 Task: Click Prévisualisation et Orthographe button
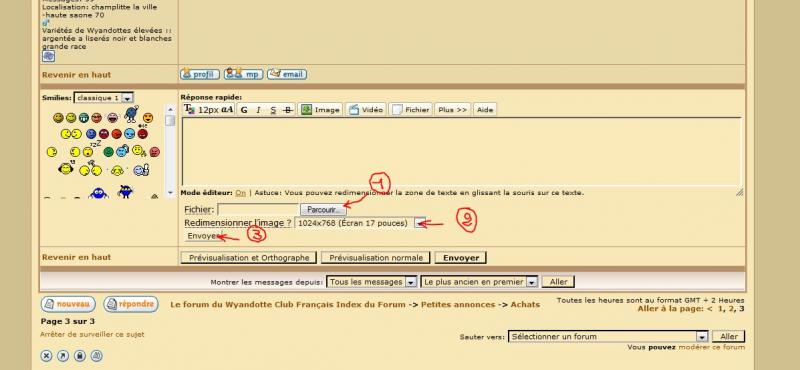coord(249,258)
